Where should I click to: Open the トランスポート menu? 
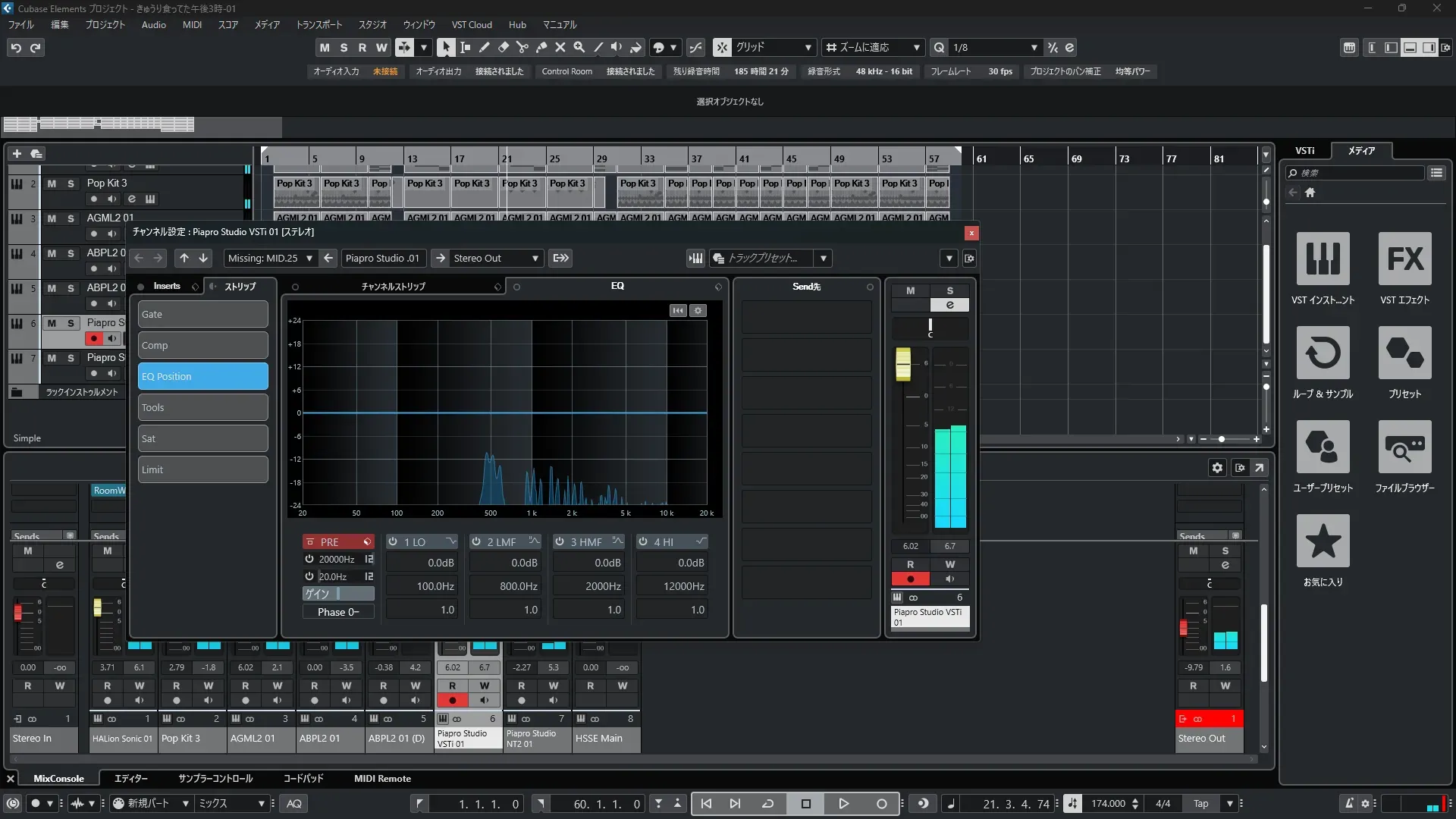coord(318,25)
